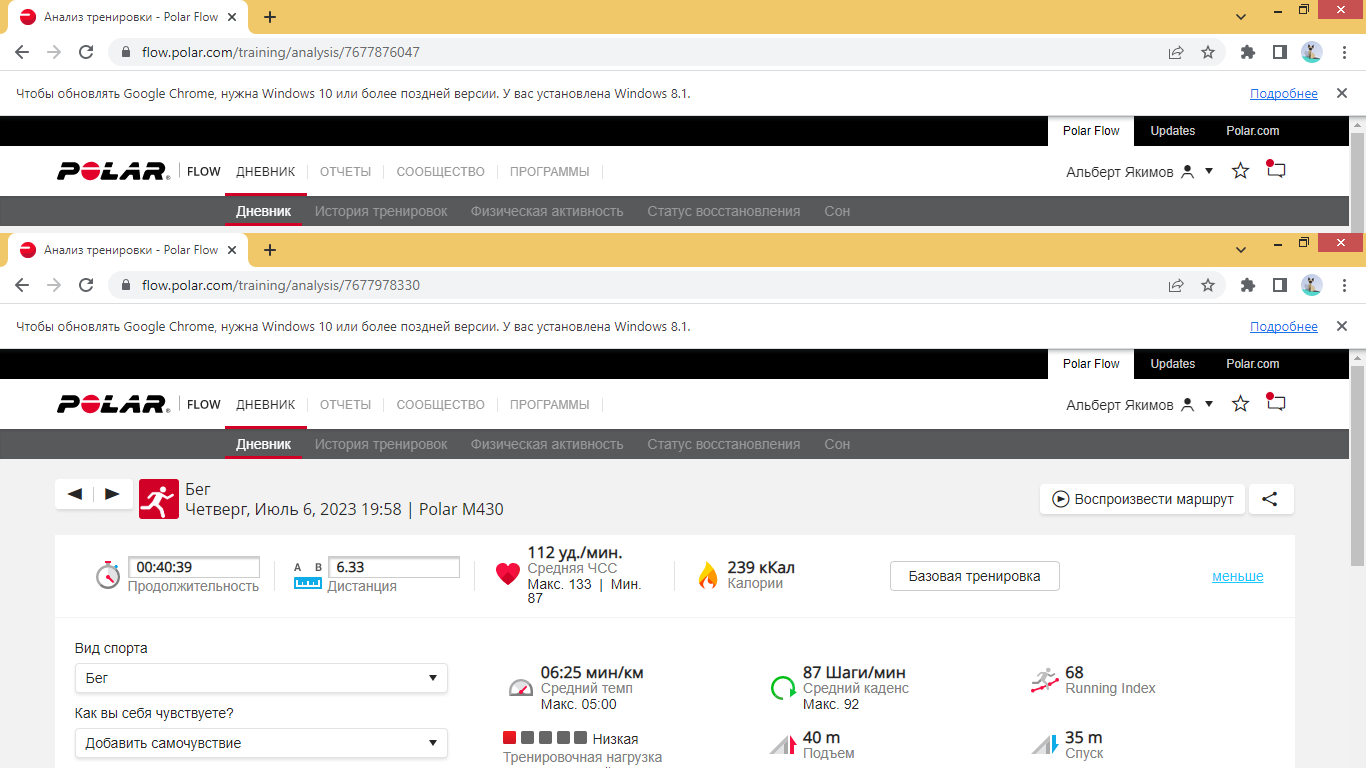Switch to Сон in the front window
This screenshot has width=1366, height=768.
point(837,444)
